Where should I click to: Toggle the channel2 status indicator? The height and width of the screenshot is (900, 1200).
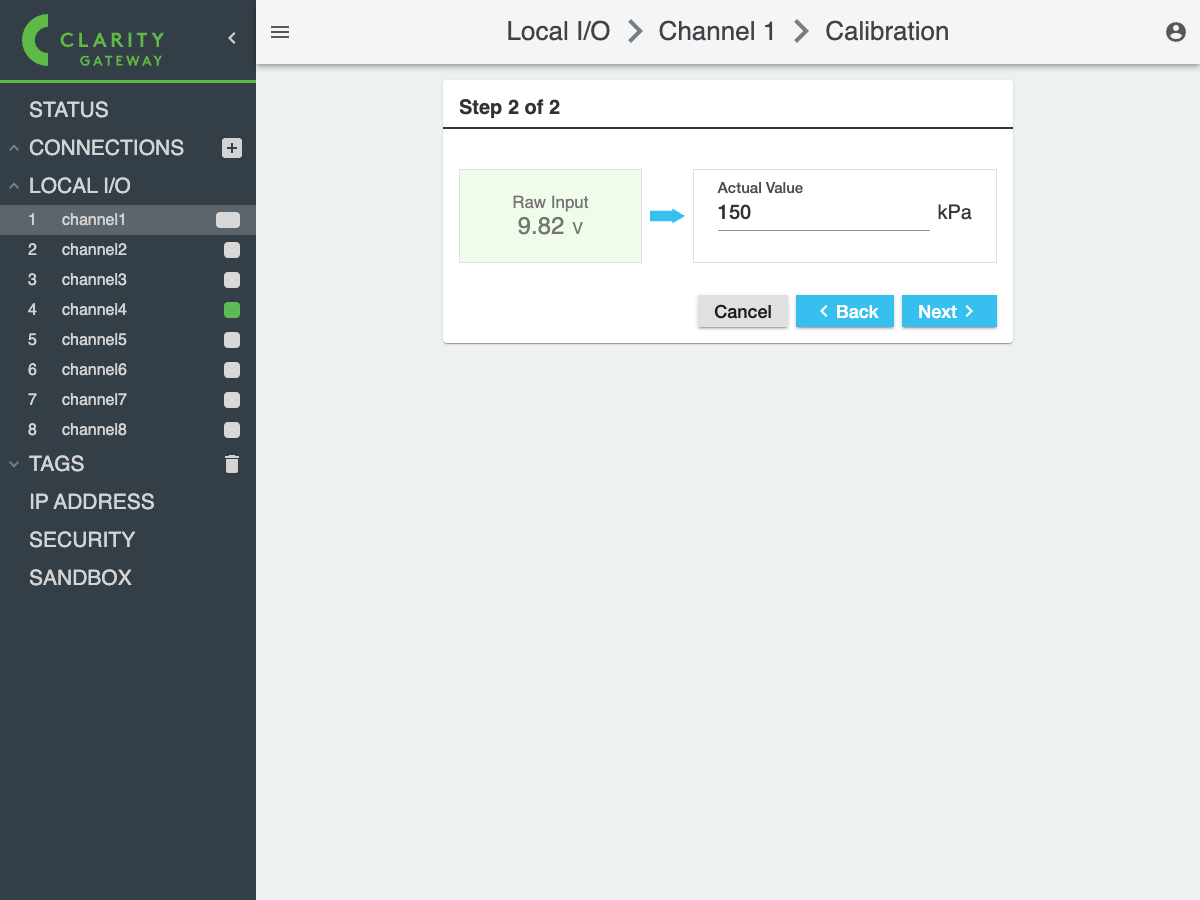(x=232, y=250)
